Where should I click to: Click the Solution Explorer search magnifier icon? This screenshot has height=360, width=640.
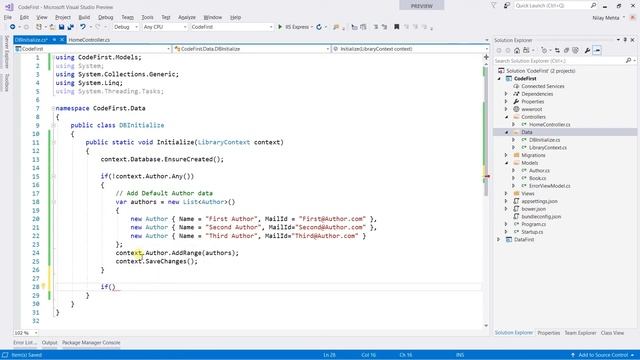click(x=629, y=60)
